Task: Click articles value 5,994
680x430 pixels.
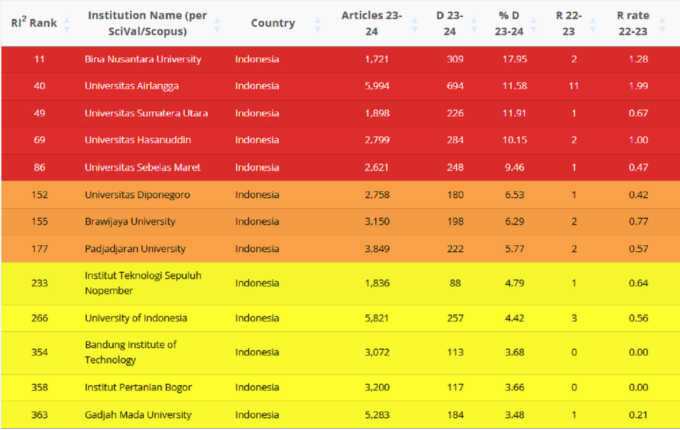Action: (x=377, y=86)
